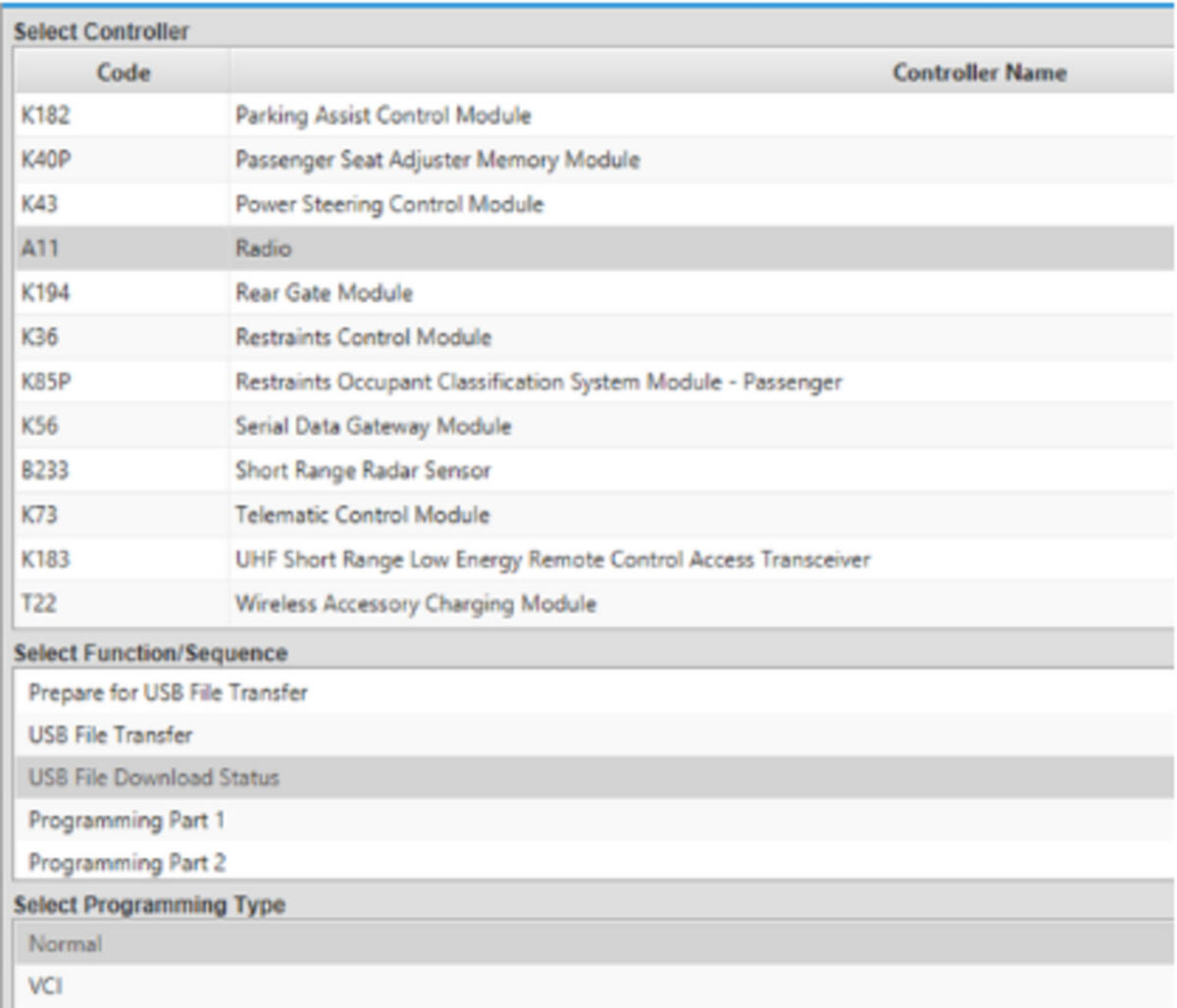Pick the K194 Rear Gate Module
This screenshot has height=1008, width=1177.
point(595,292)
